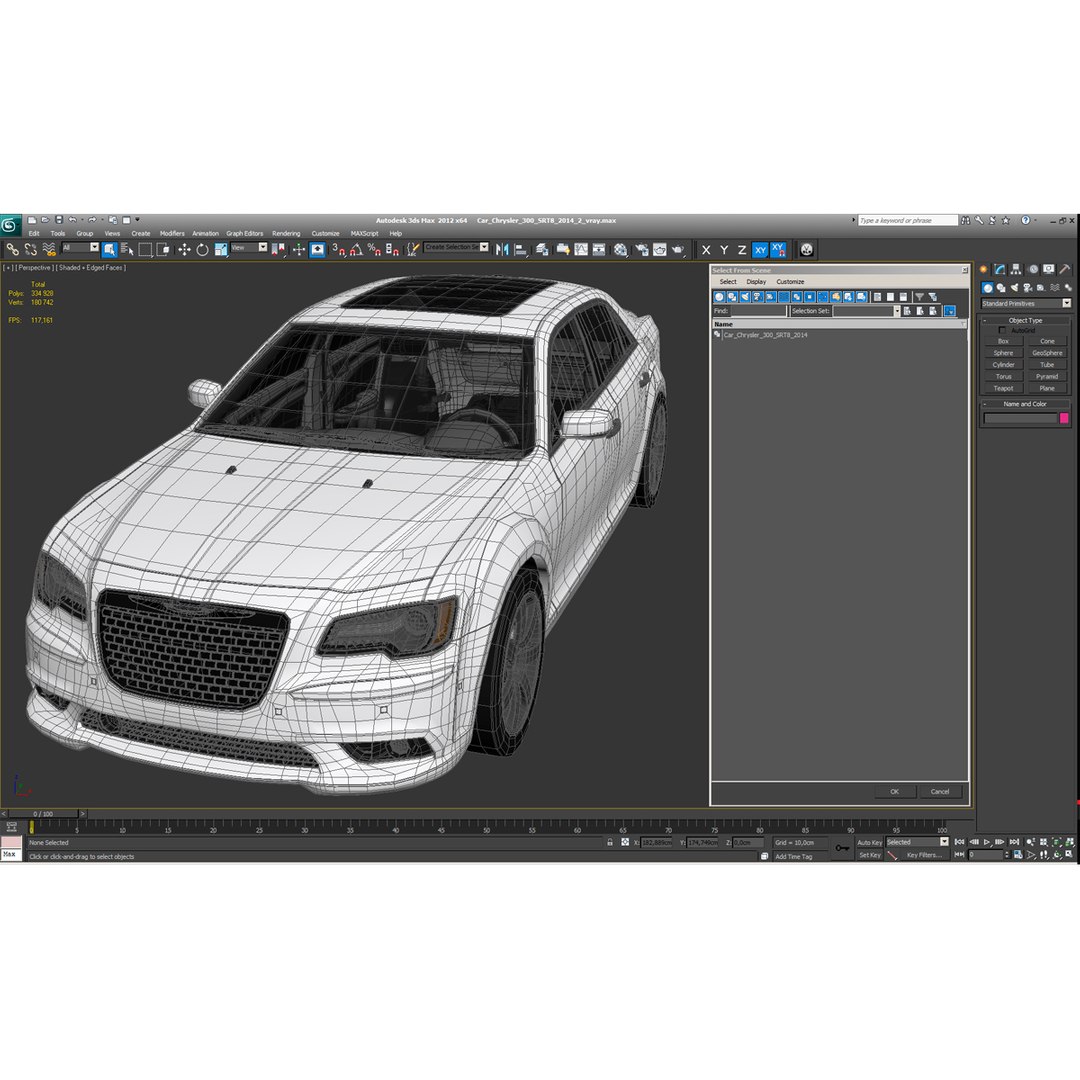Image resolution: width=1080 pixels, height=1080 pixels.
Task: Click the Pyramid primitive button
Action: click(1047, 377)
